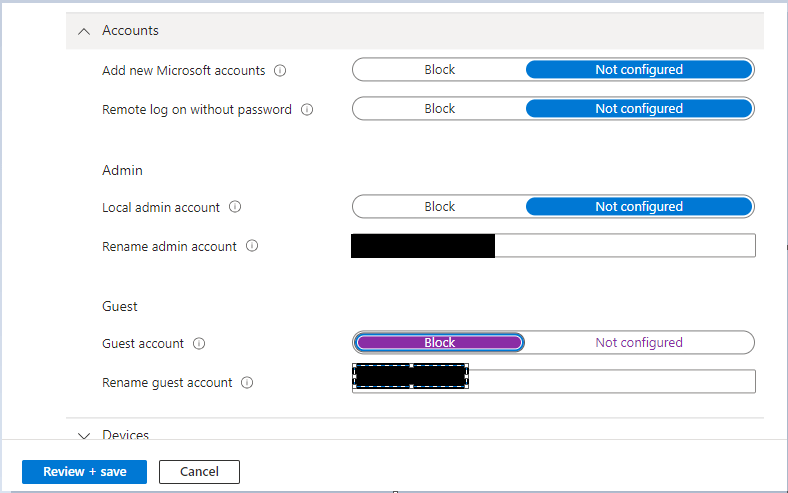Focus the Rename guest account text field

click(611, 382)
